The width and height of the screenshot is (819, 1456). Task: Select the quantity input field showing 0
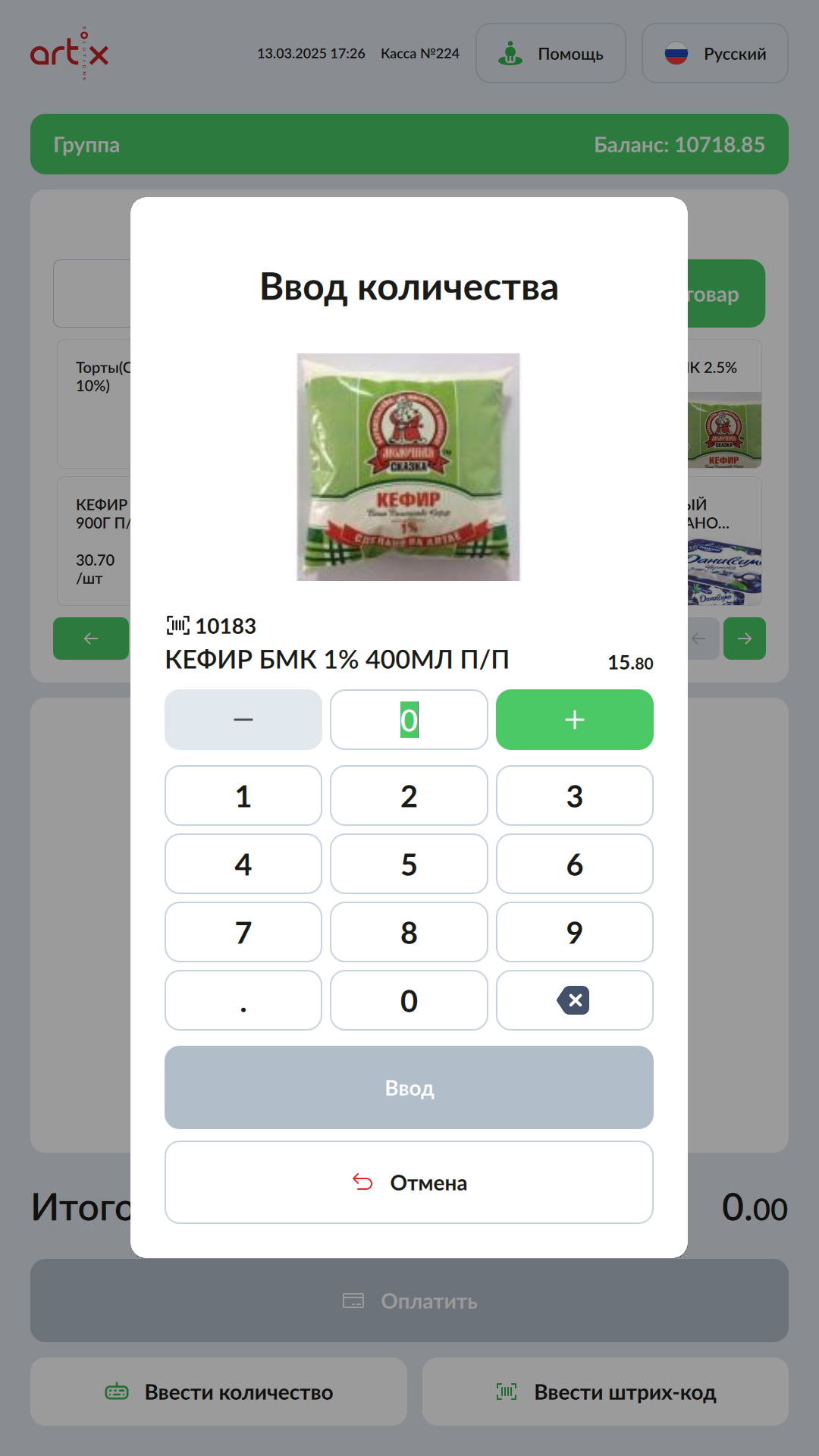(x=409, y=720)
